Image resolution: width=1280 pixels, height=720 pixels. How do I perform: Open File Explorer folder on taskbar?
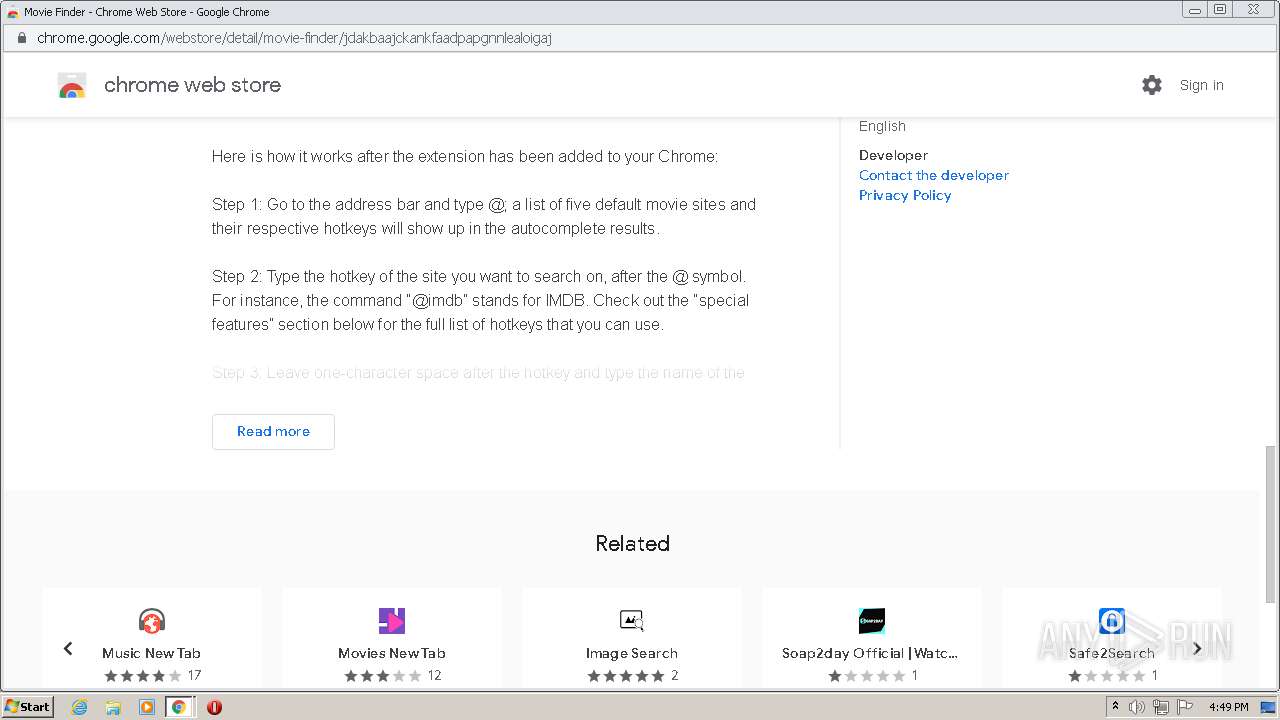point(113,707)
